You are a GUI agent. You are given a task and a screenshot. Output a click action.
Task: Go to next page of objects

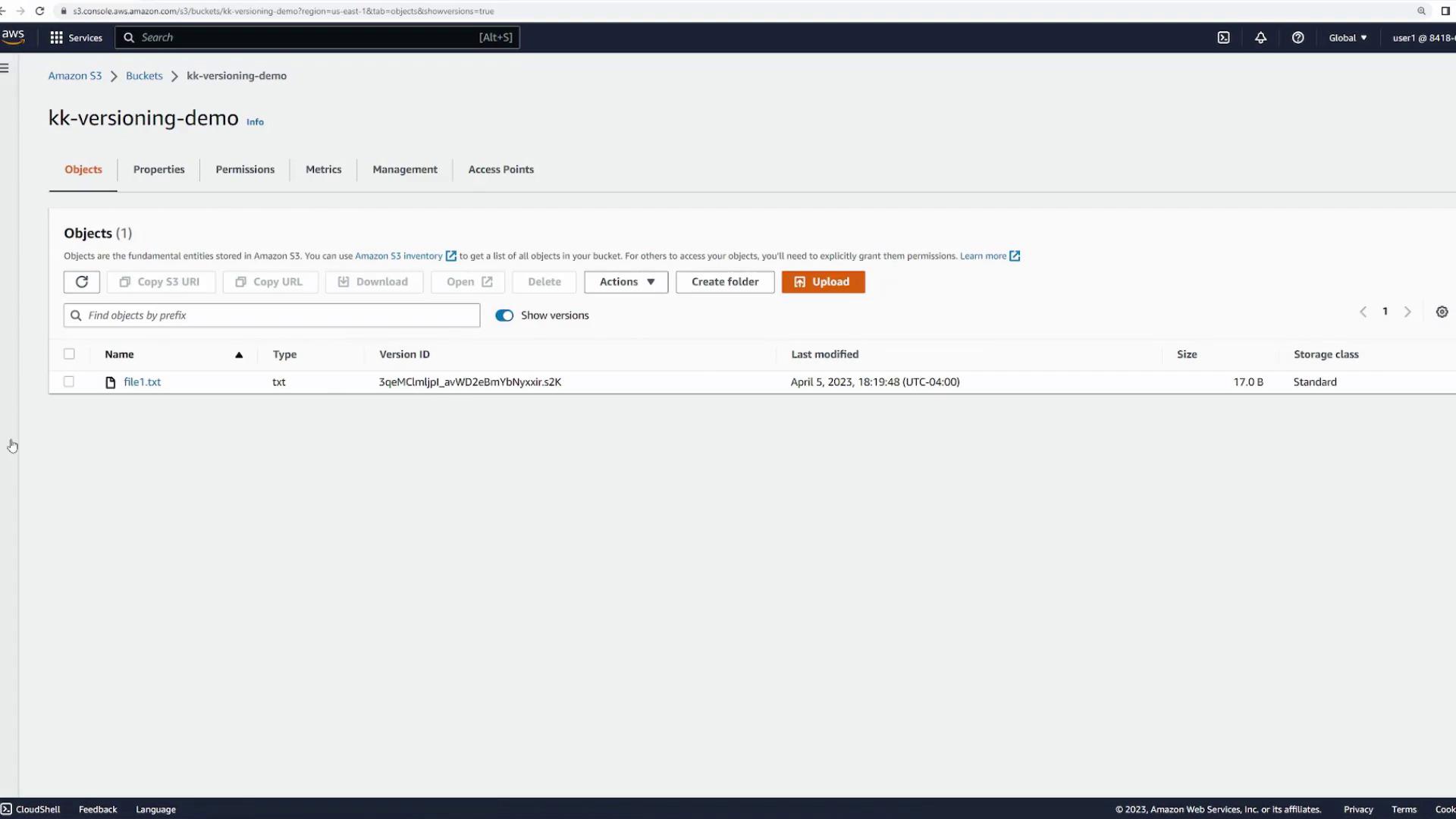pos(1407,312)
